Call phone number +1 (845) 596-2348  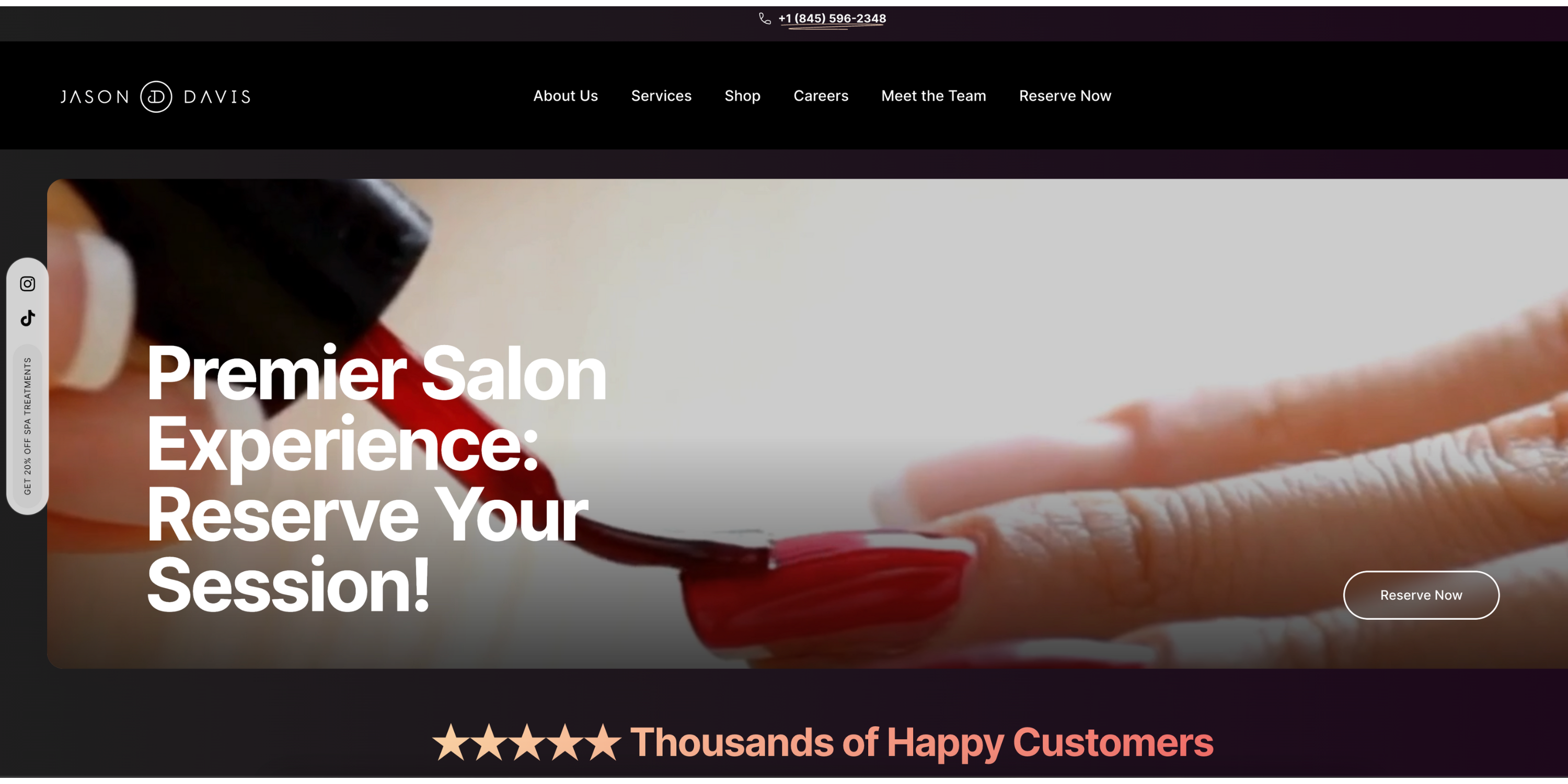[x=832, y=18]
